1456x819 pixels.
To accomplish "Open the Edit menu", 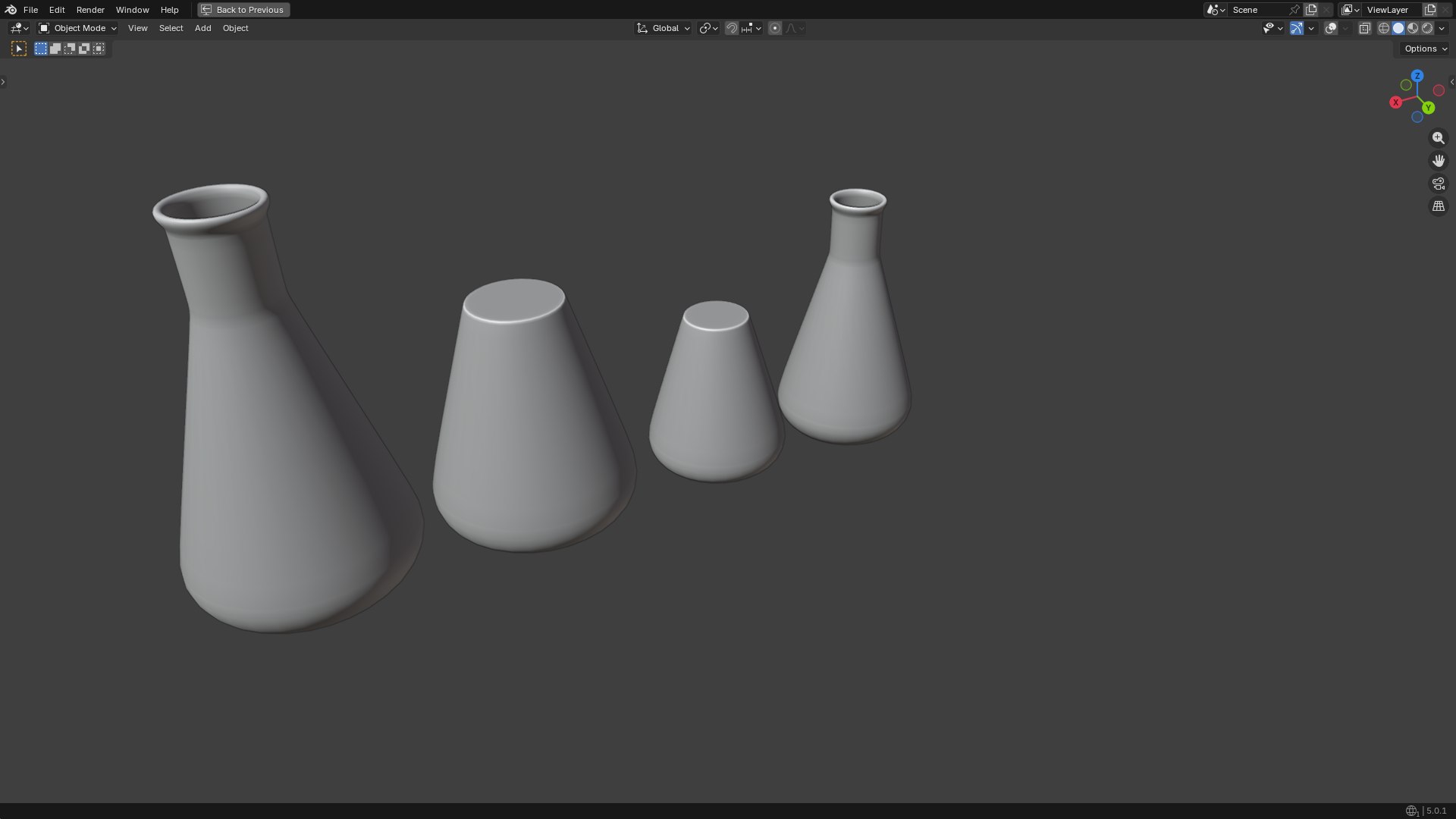I will (57, 10).
